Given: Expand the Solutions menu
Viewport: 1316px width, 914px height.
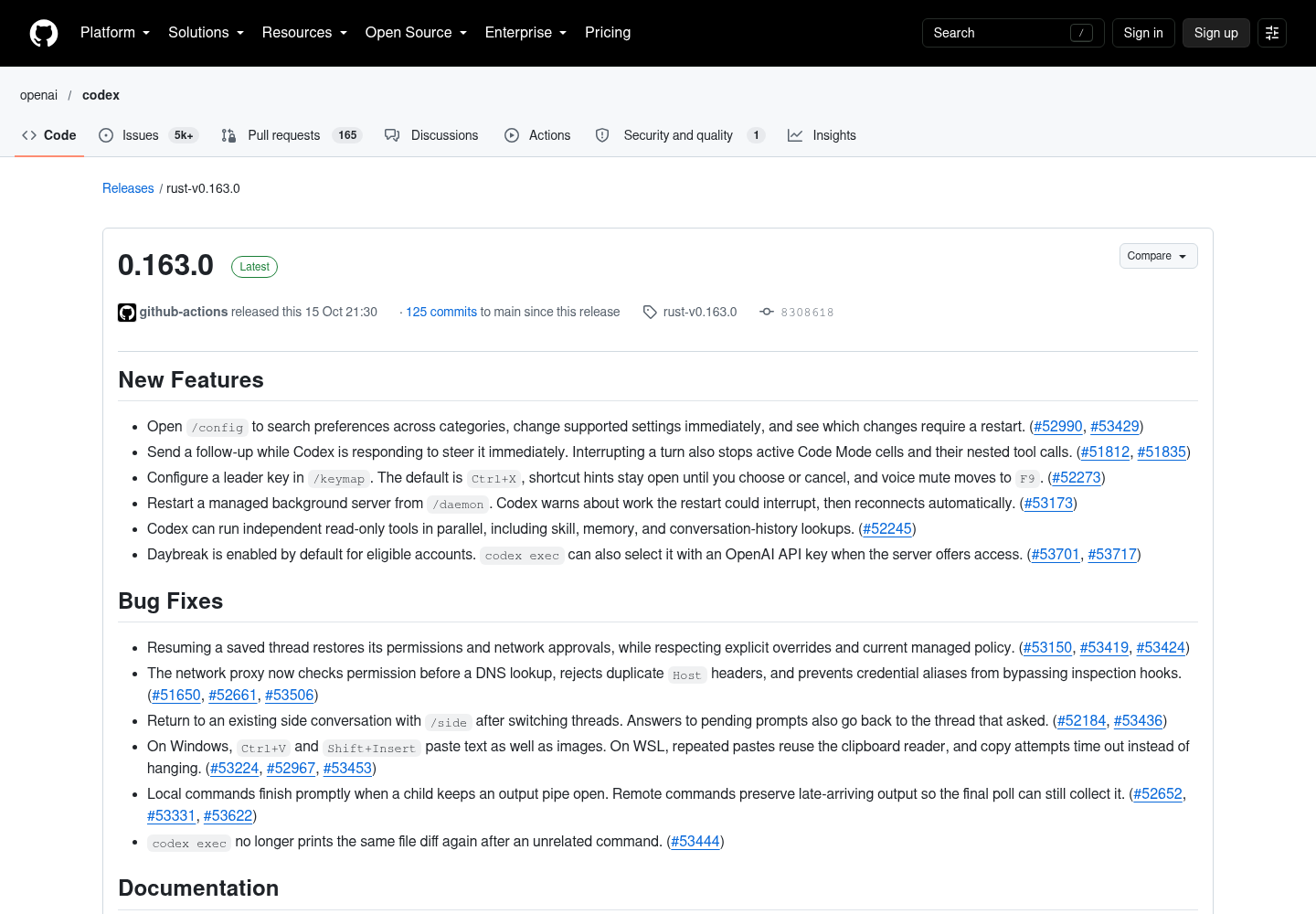Looking at the screenshot, I should tap(206, 33).
